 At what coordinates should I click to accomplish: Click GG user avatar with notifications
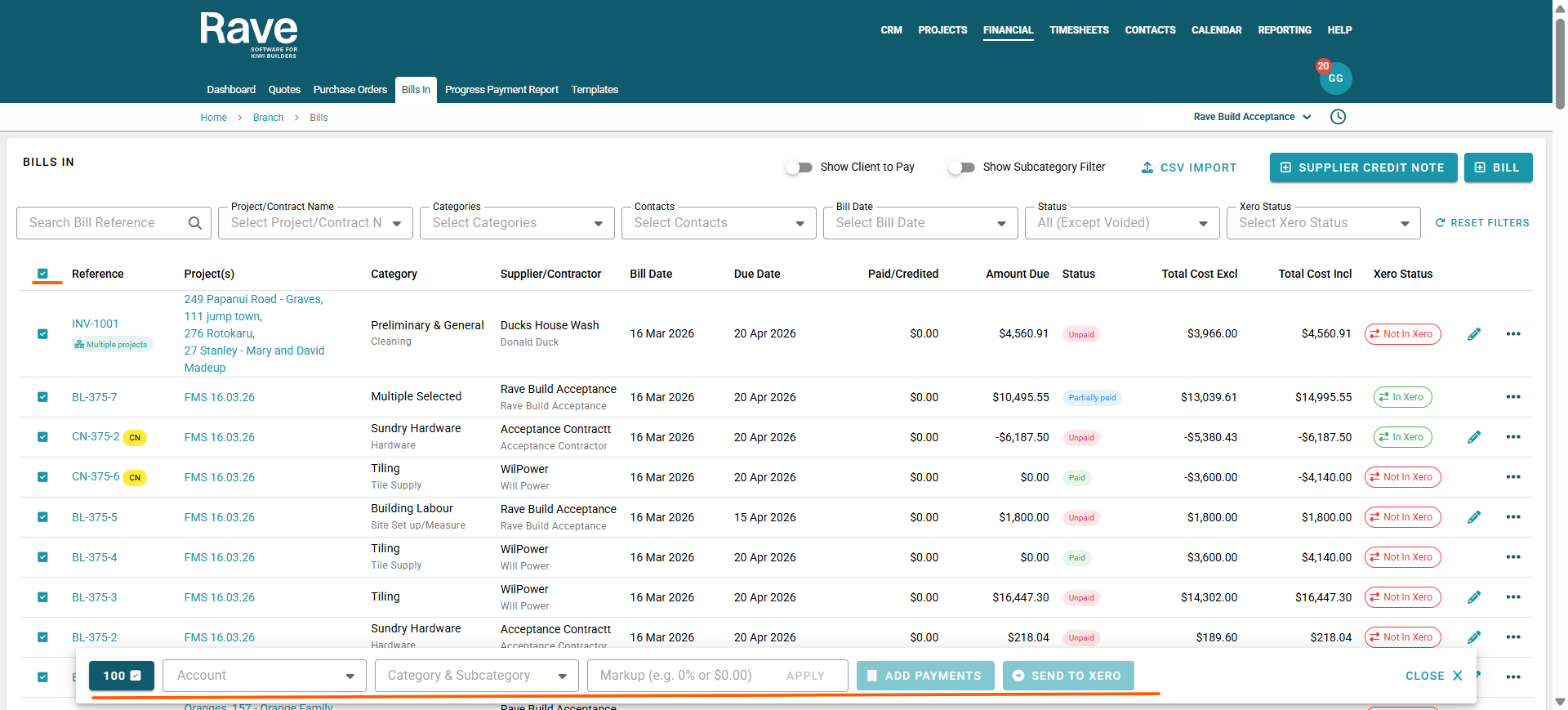[1335, 78]
